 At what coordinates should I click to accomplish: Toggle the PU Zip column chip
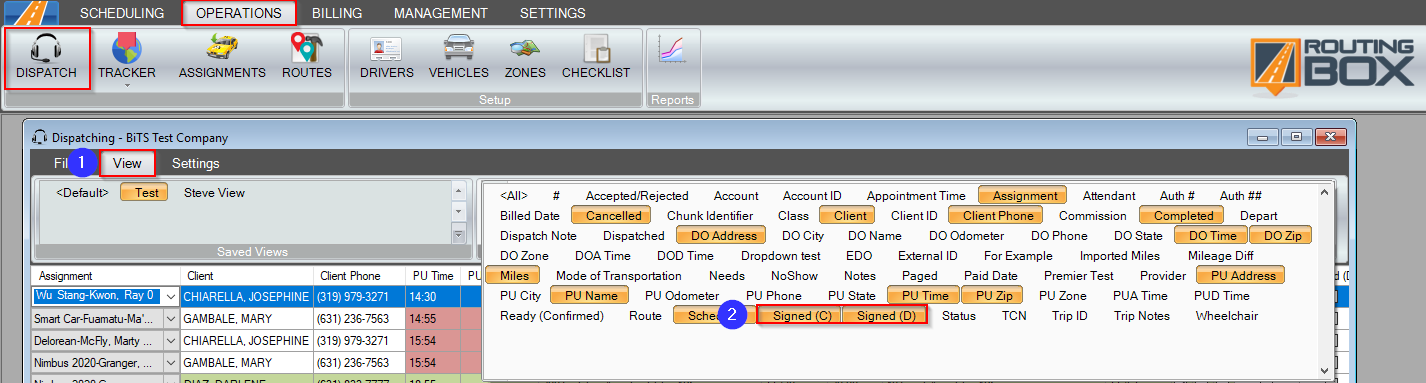(x=993, y=296)
